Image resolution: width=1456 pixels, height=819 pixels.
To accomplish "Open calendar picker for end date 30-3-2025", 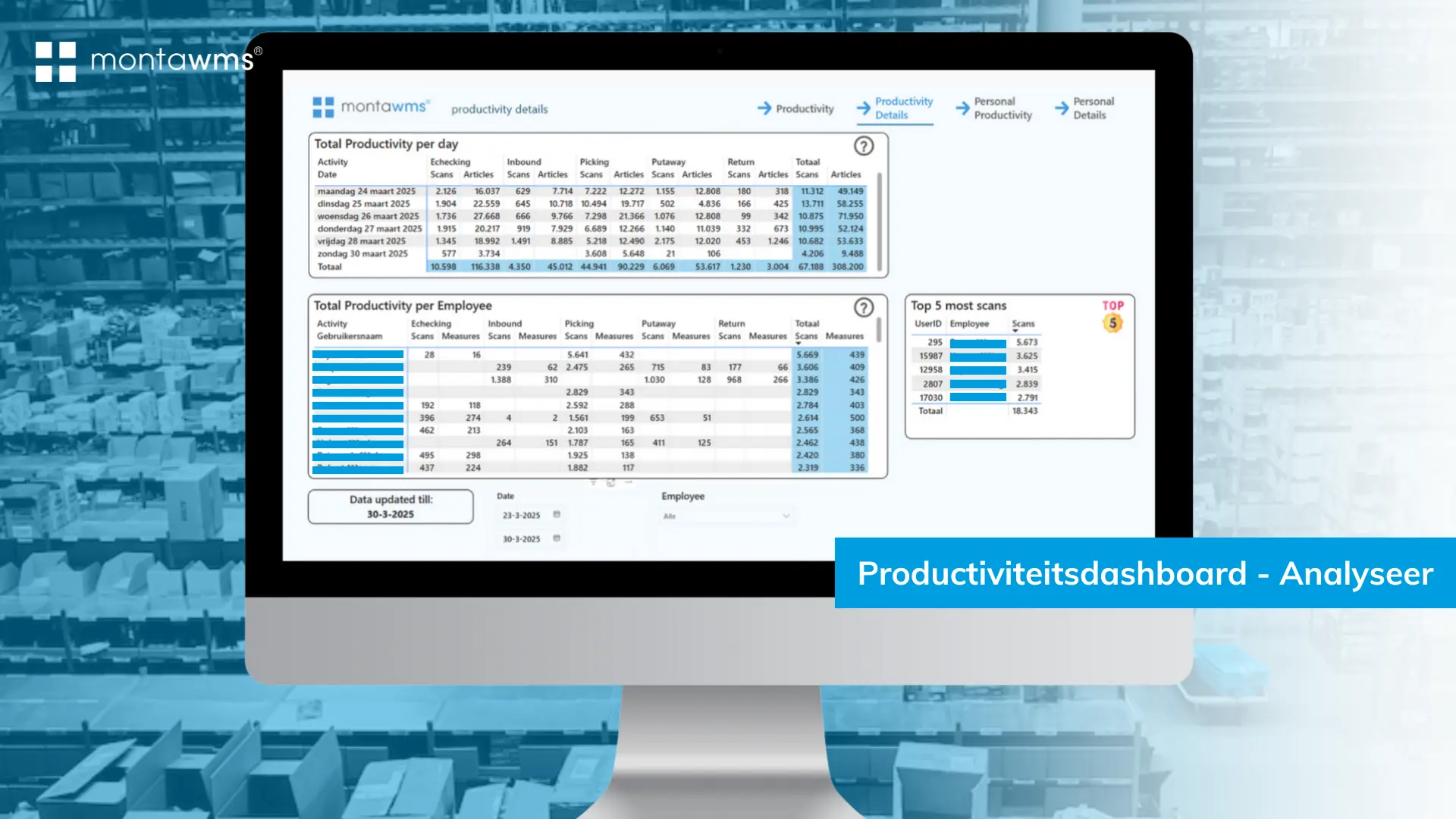I will click(x=557, y=538).
